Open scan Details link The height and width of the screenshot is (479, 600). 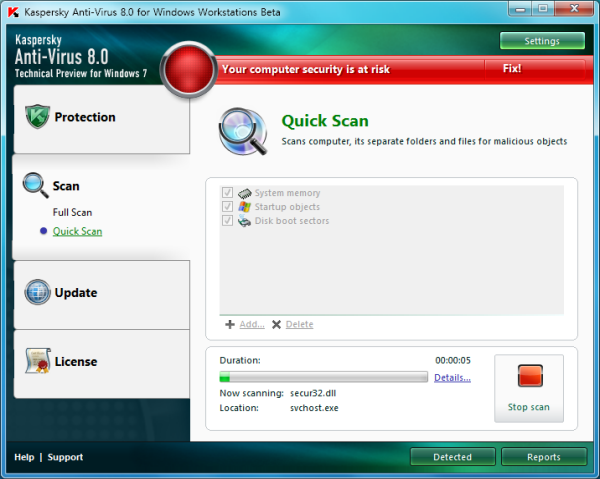click(452, 378)
